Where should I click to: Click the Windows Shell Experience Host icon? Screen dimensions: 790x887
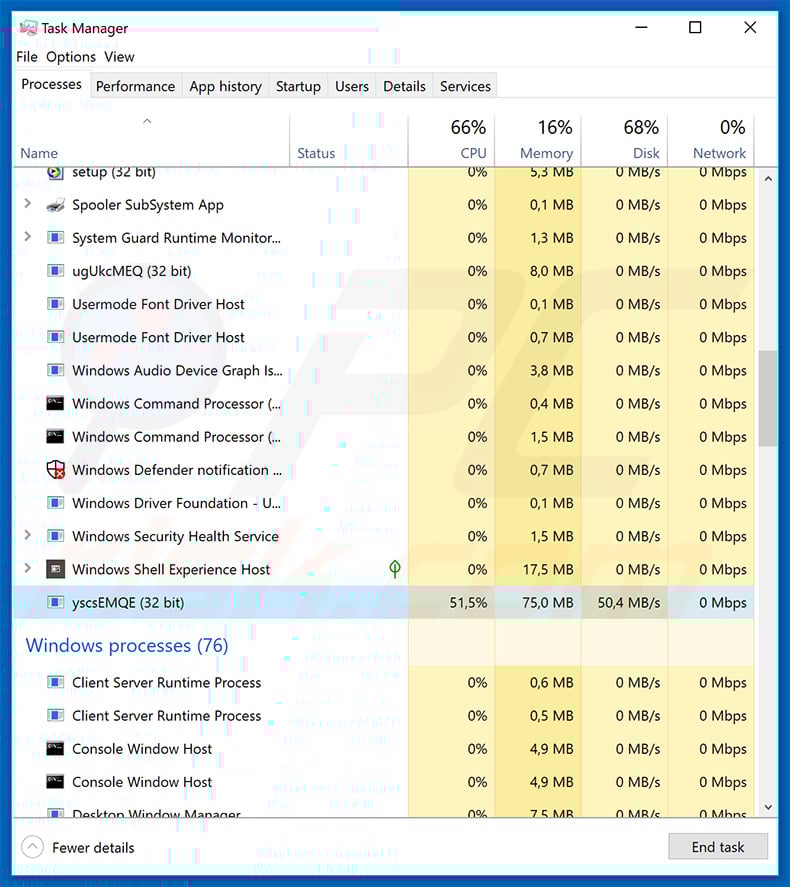(x=55, y=569)
